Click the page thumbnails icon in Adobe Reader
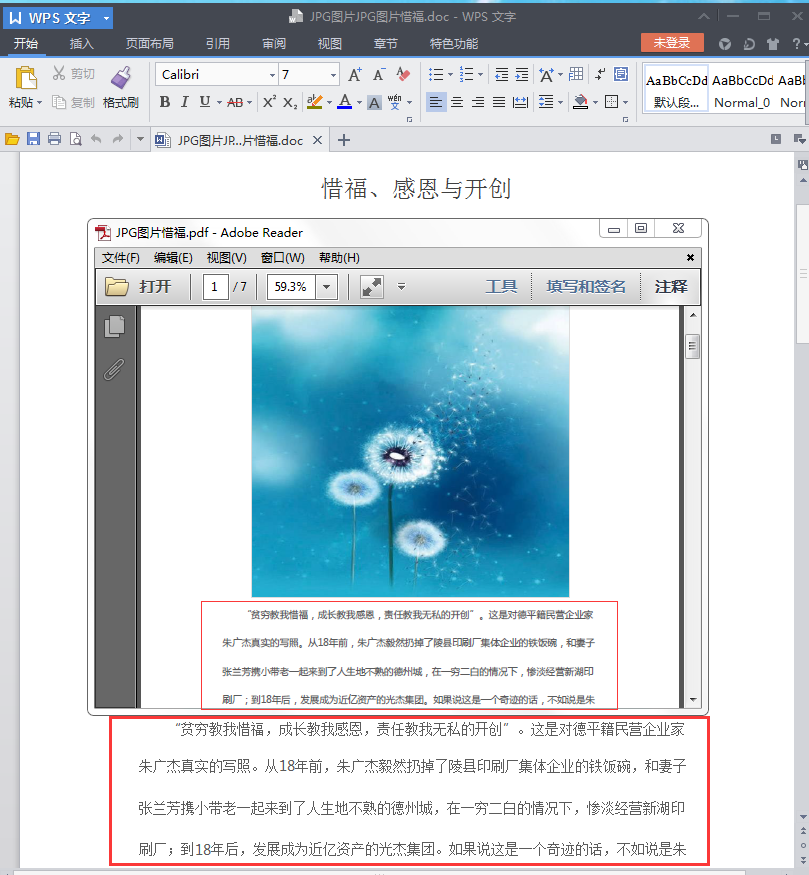The image size is (809, 875). tap(114, 326)
